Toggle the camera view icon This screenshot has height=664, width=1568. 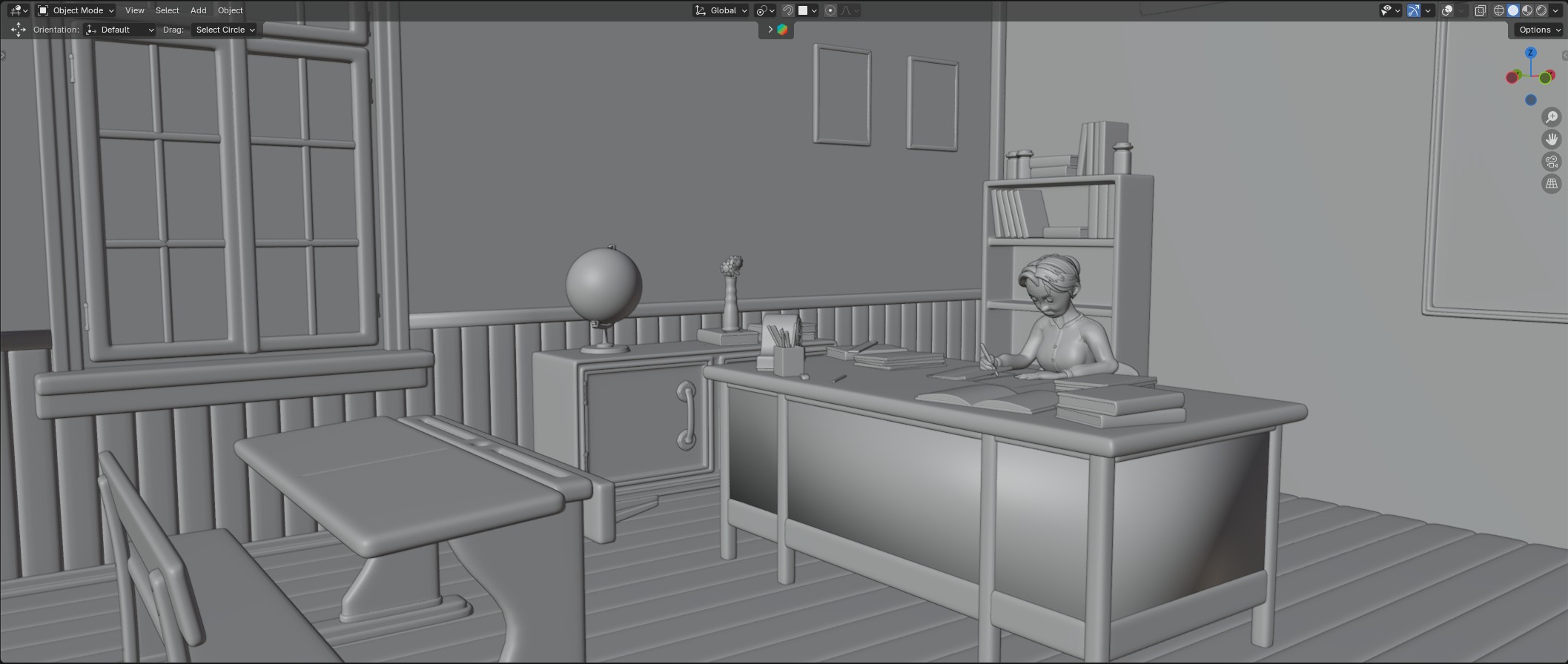pyautogui.click(x=1551, y=162)
